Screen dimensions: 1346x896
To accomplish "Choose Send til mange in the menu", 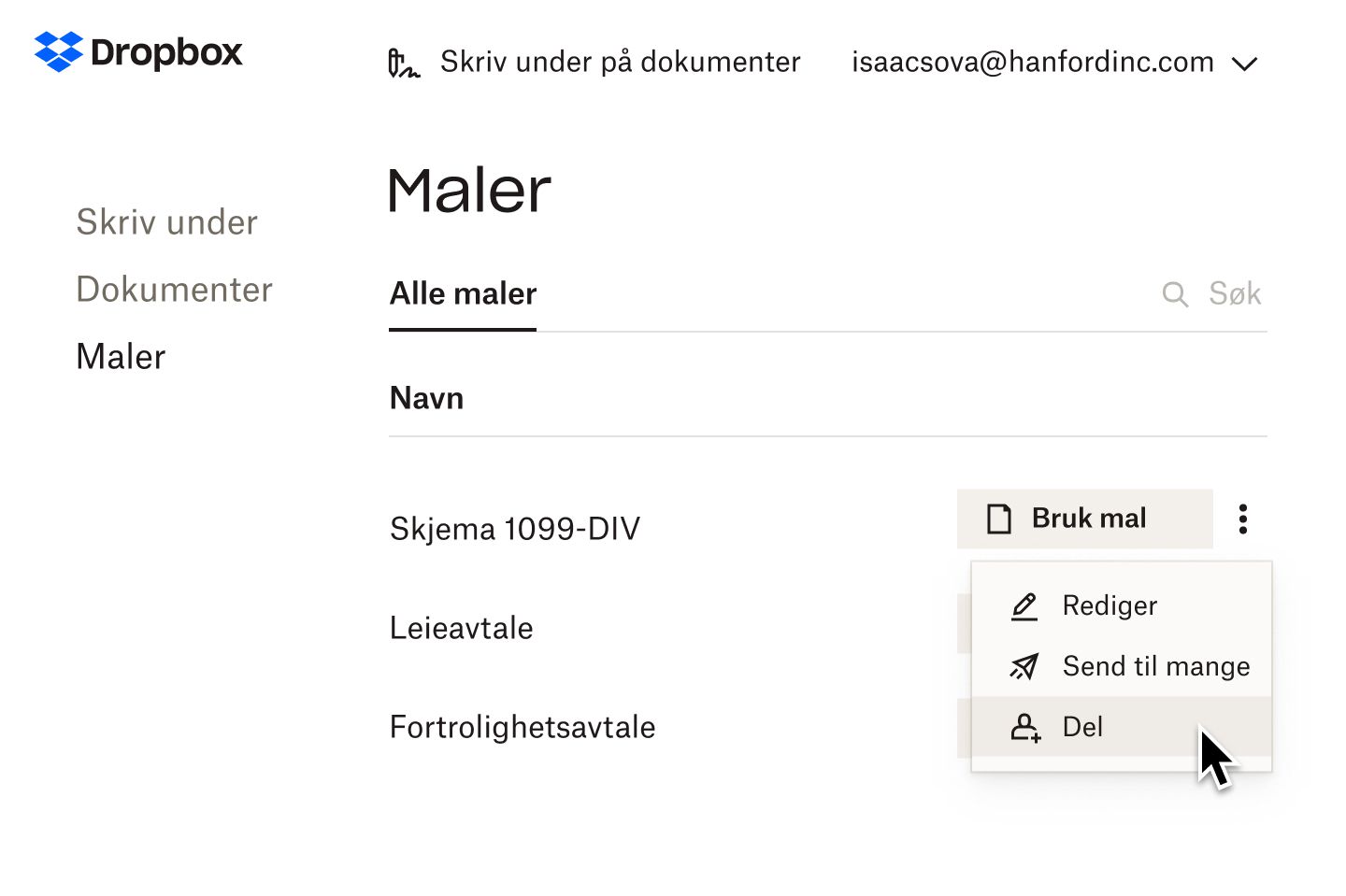I will [x=1156, y=666].
